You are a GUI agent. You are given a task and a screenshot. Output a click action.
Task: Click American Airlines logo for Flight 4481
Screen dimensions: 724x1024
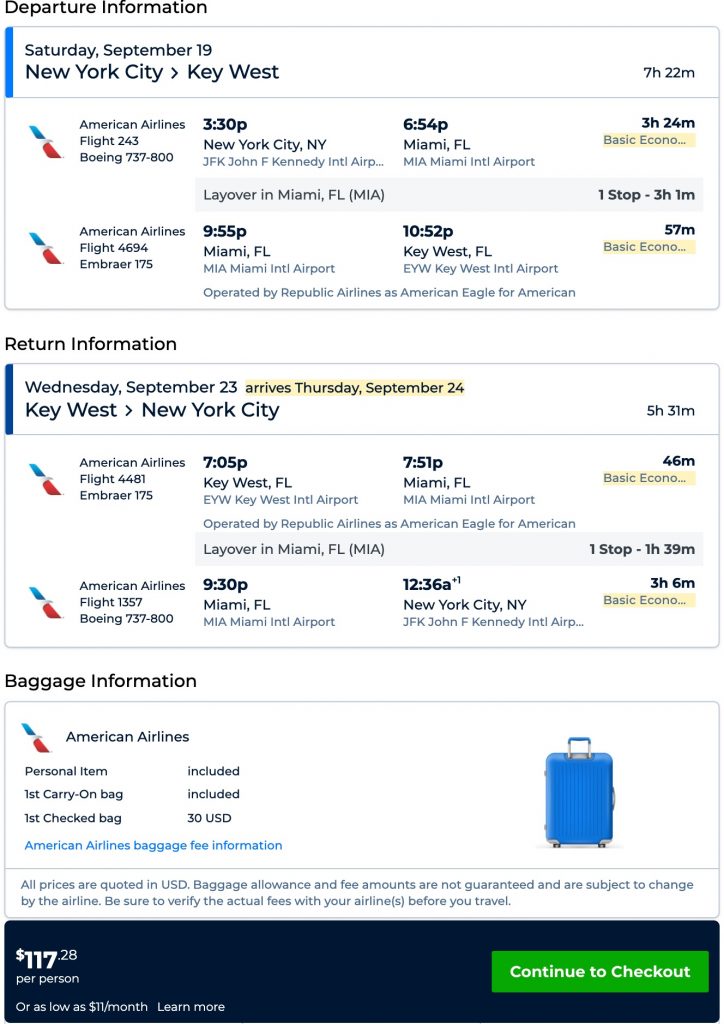pos(46,479)
